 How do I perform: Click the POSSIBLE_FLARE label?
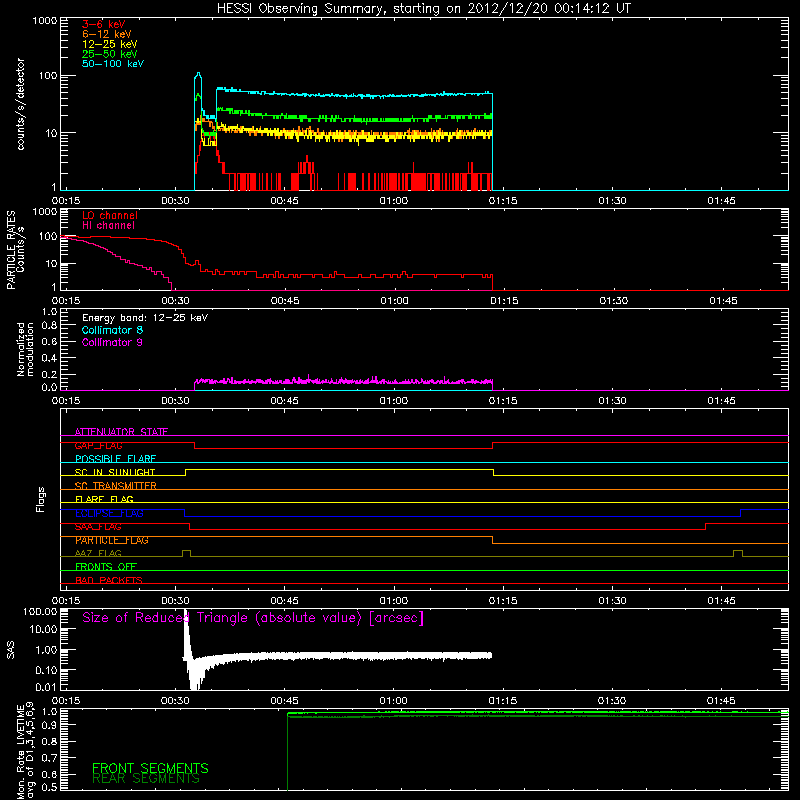point(115,459)
